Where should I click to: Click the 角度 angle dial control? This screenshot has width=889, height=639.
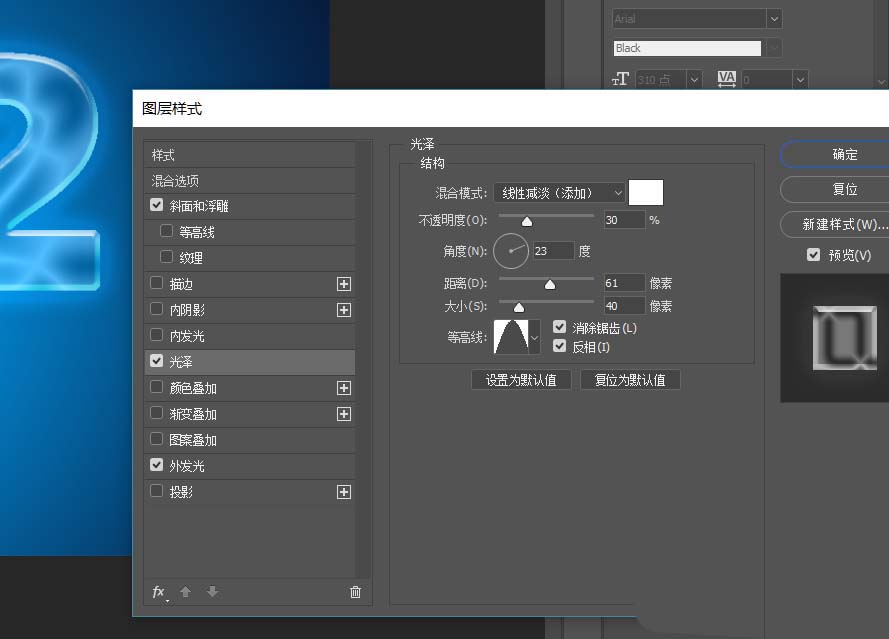click(x=511, y=251)
